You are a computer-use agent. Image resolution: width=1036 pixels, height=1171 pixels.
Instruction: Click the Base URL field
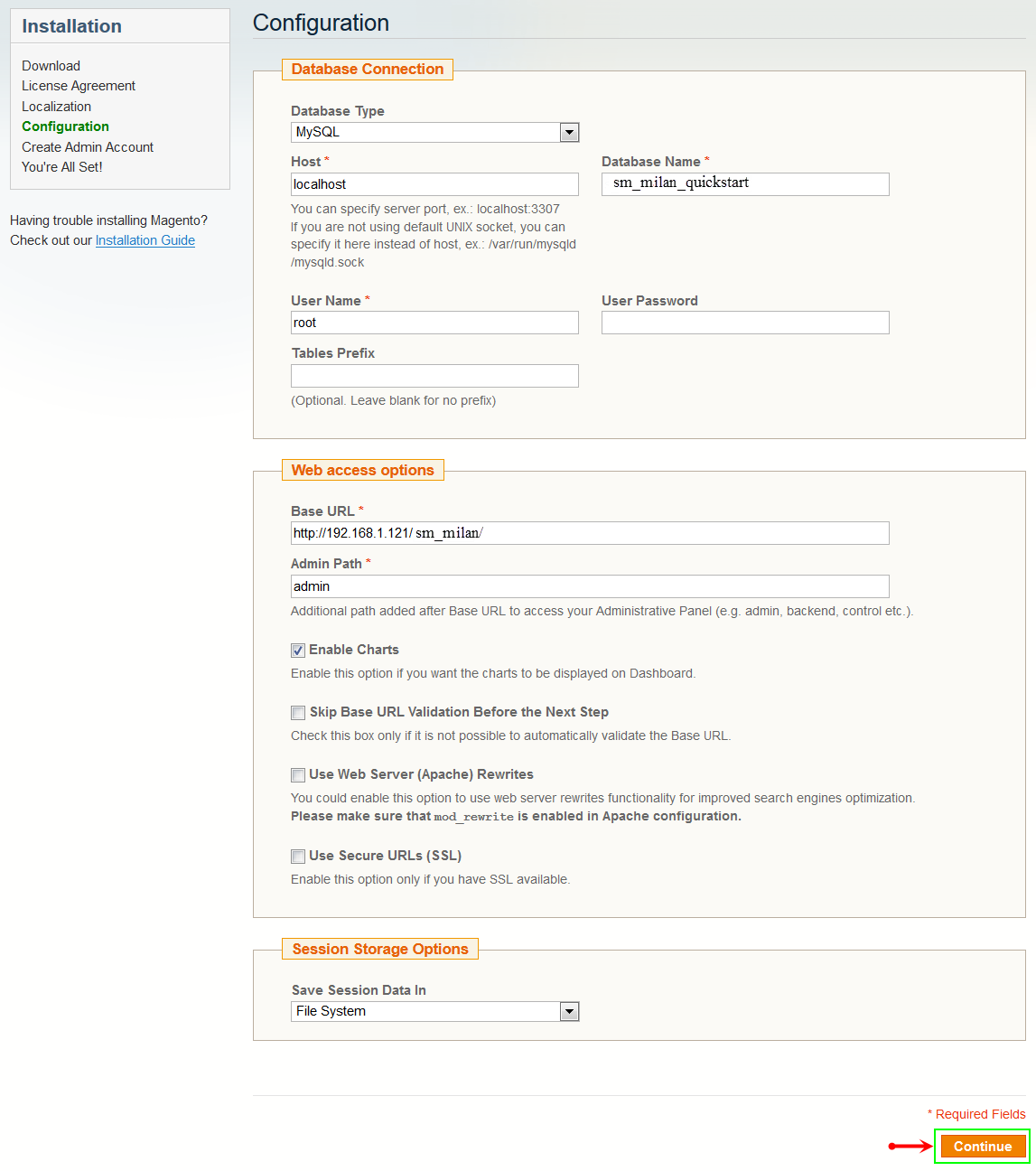(590, 533)
